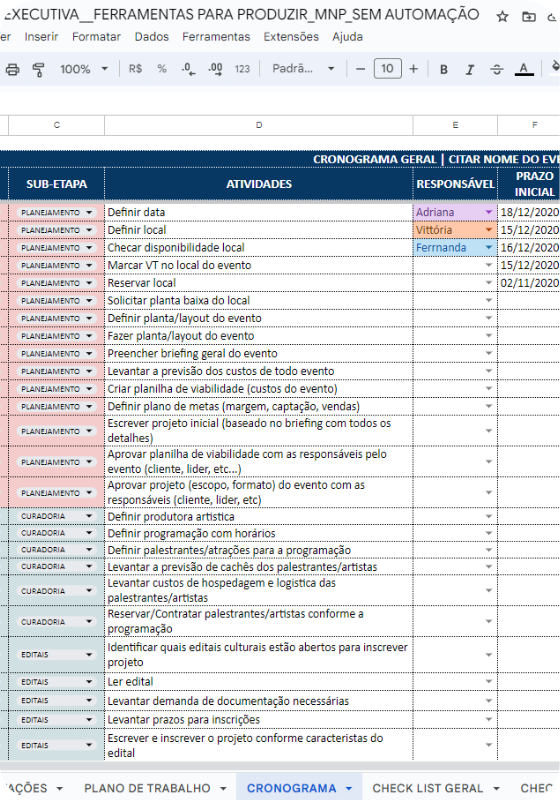This screenshot has height=800, width=560.
Task: Open the Inserir menu
Action: coord(41,37)
